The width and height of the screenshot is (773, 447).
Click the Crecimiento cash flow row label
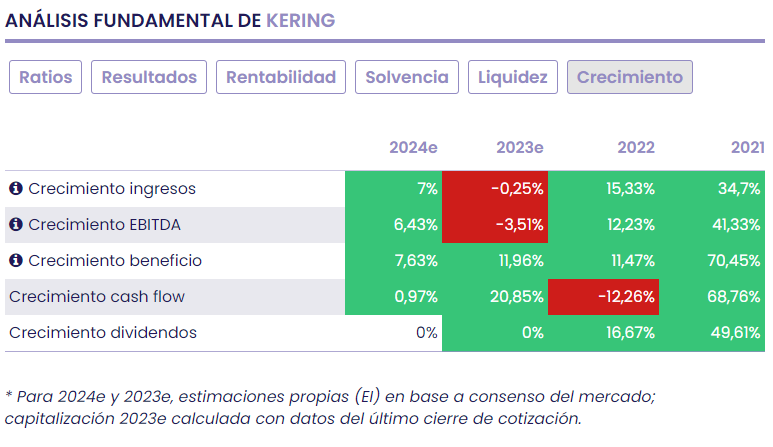click(x=97, y=297)
